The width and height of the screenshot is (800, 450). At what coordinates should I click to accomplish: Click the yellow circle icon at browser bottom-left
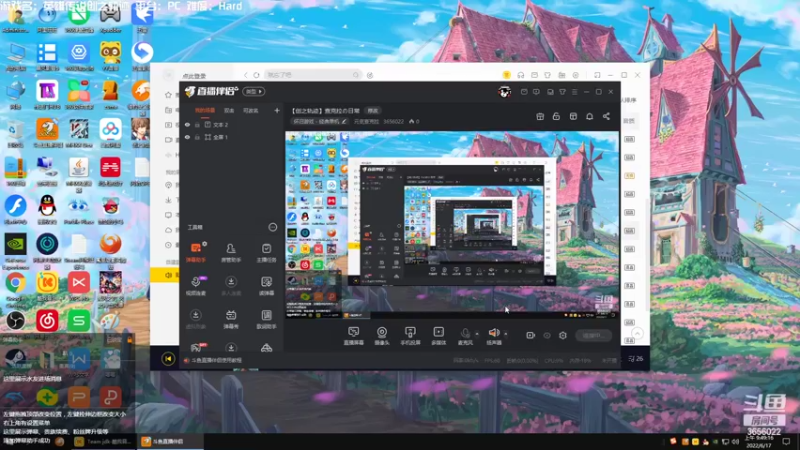click(168, 359)
